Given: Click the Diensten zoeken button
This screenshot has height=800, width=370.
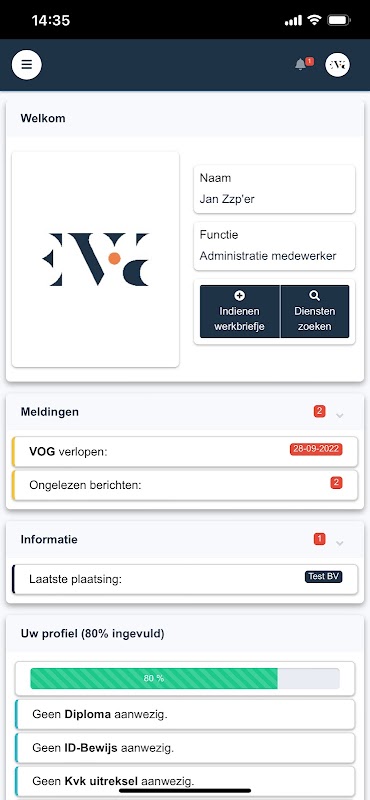Looking at the screenshot, I should 315,311.
